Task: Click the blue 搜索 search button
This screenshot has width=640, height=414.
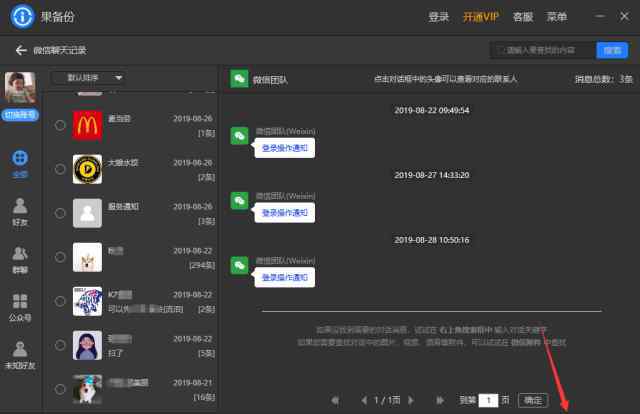Action: coord(612,50)
